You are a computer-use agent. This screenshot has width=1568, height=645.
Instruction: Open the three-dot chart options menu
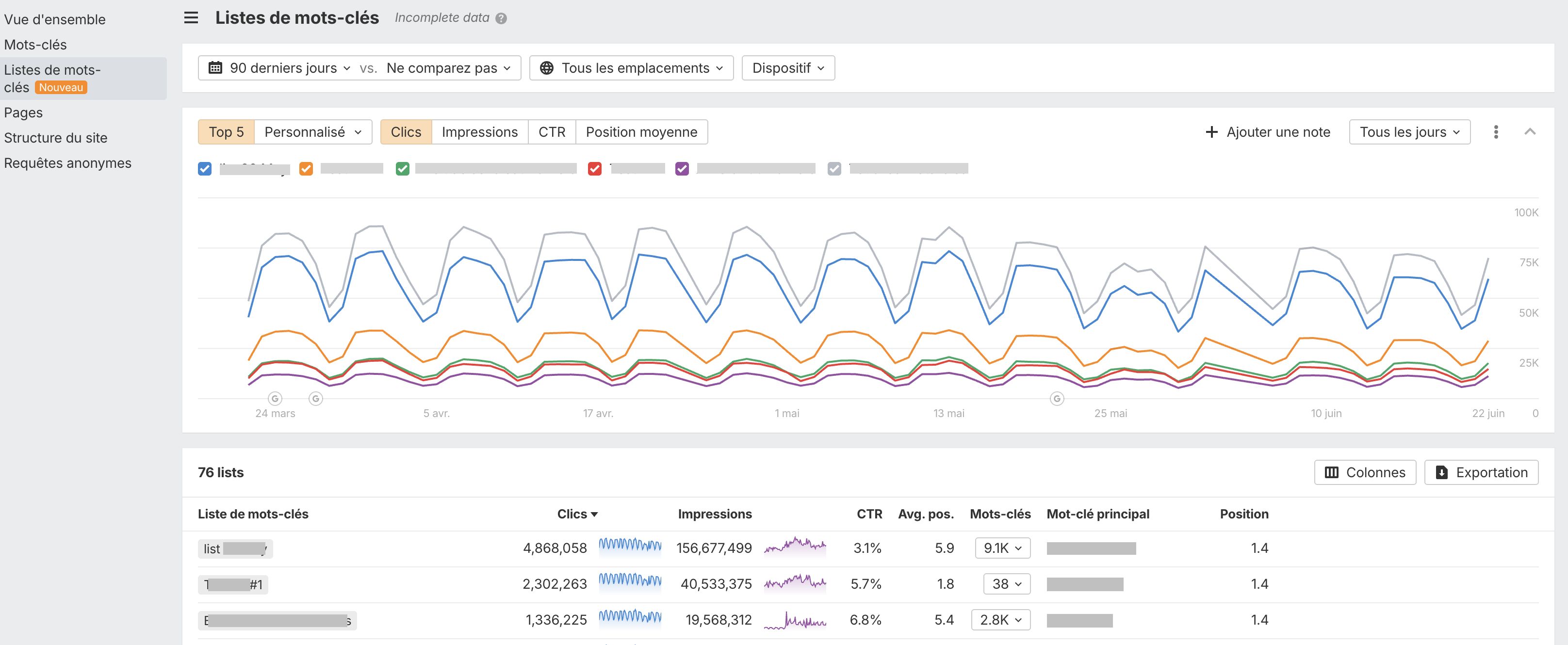1496,132
